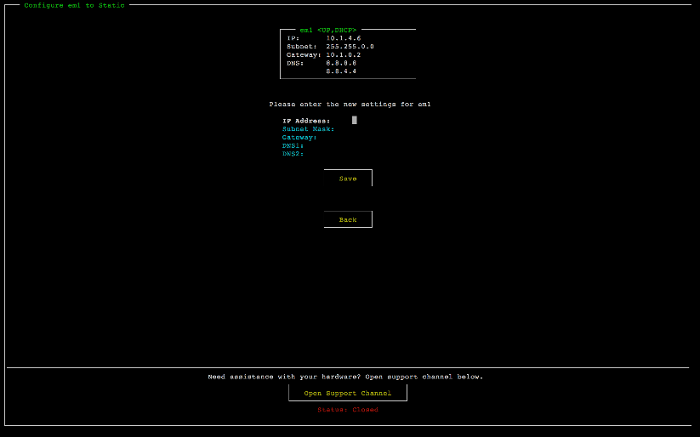Click the Configure em1 to Static title
This screenshot has width=700, height=437.
click(x=75, y=5)
